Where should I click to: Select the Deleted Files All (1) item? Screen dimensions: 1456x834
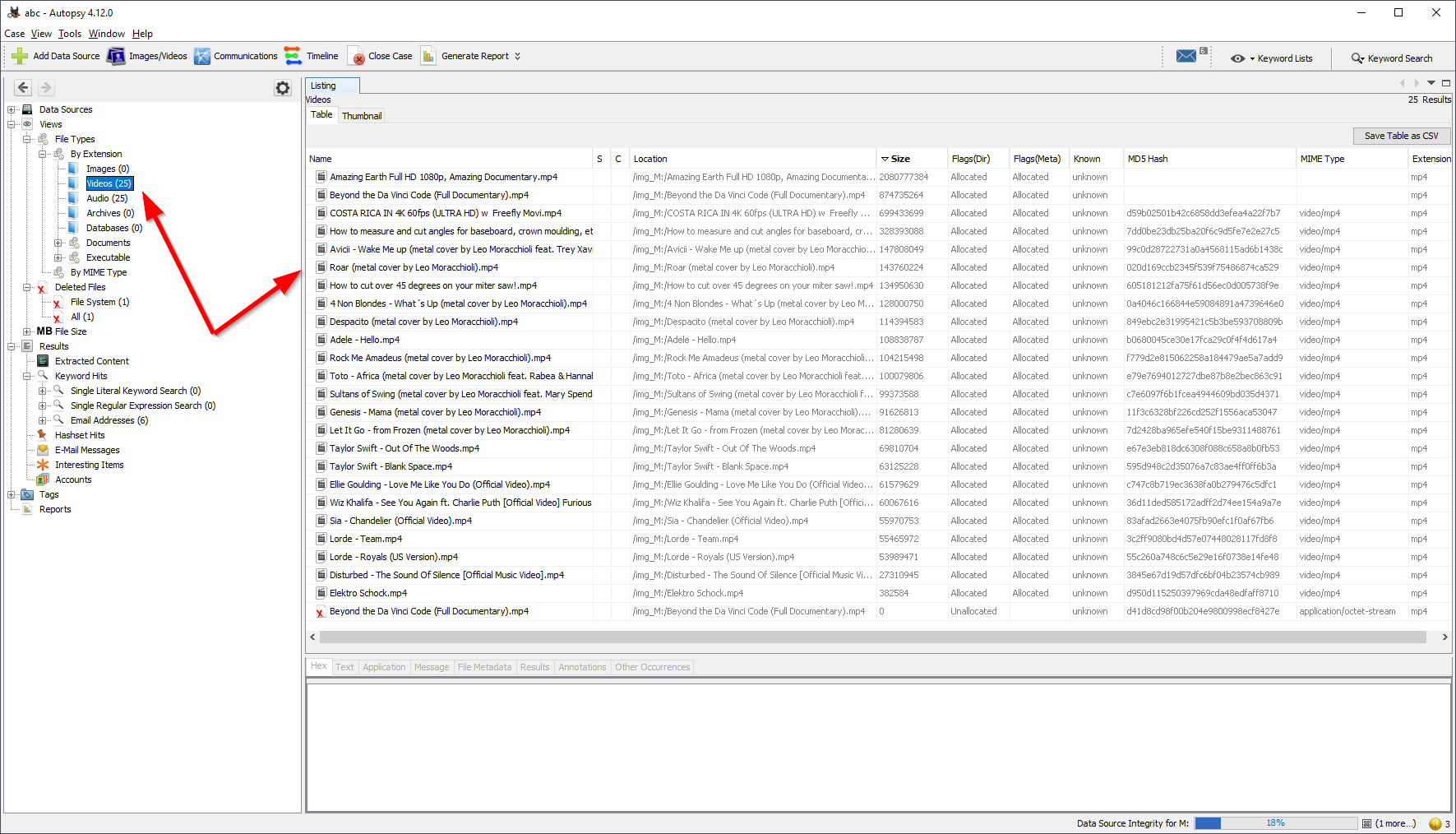pyautogui.click(x=82, y=317)
